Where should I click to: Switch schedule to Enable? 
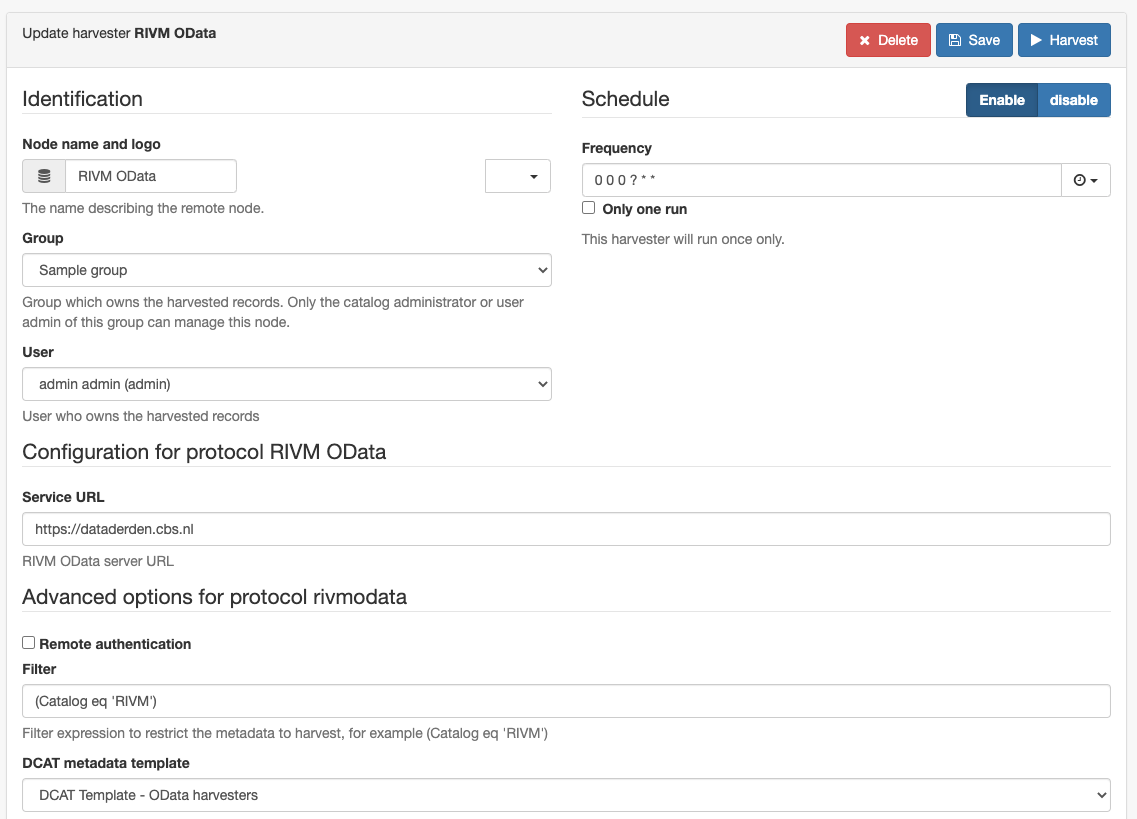[1002, 100]
